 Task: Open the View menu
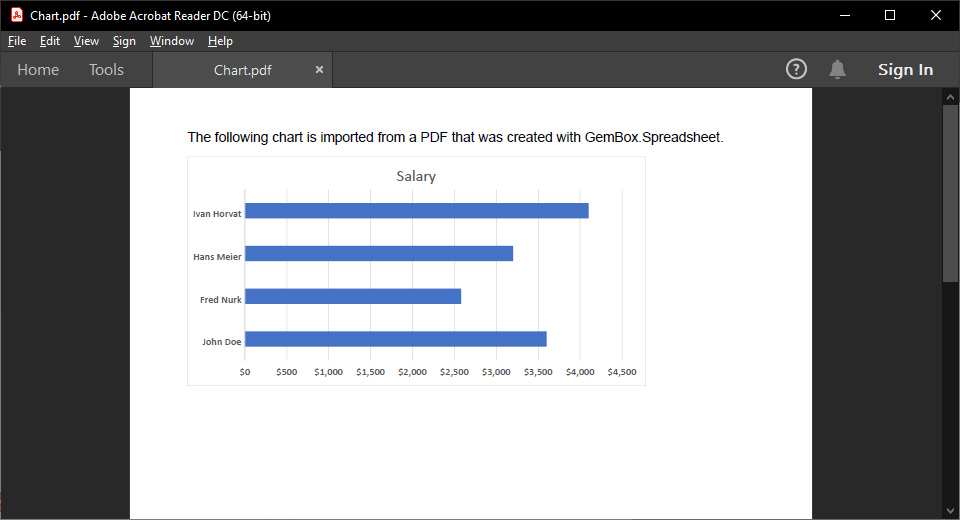pos(86,41)
